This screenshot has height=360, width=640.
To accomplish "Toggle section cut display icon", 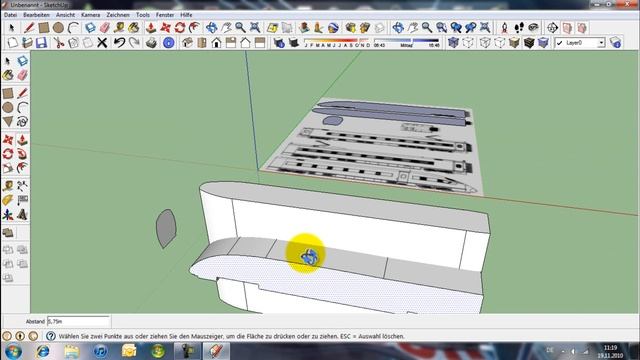I will coord(582,28).
